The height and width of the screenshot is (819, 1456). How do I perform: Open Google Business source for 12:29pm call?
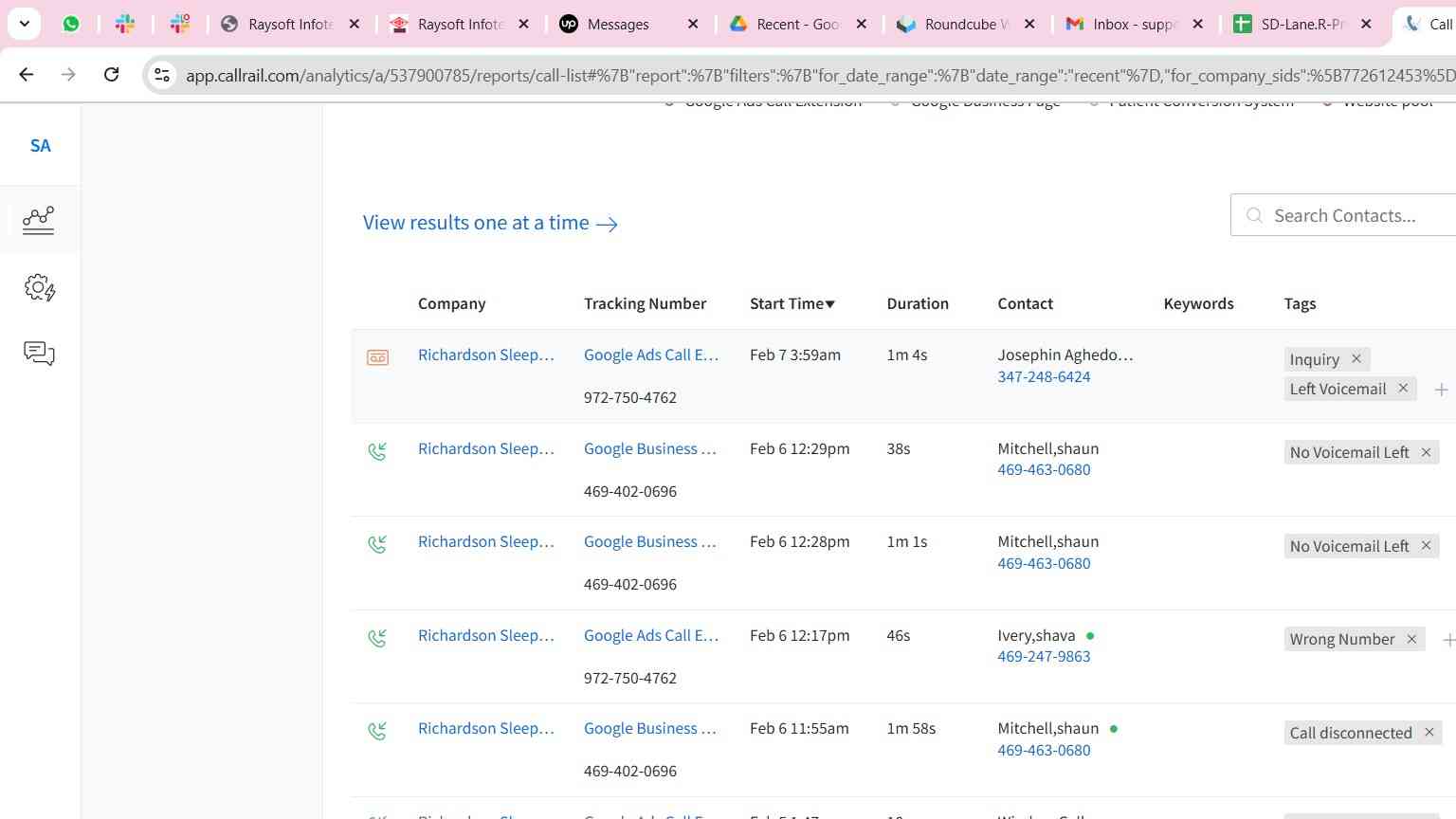coord(650,448)
